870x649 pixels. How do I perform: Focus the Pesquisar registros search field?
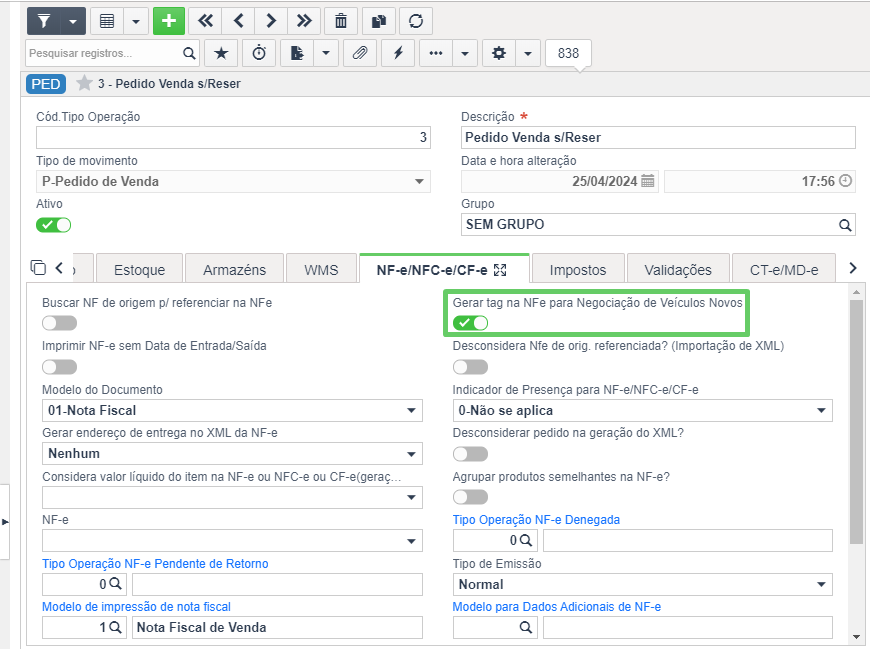104,53
